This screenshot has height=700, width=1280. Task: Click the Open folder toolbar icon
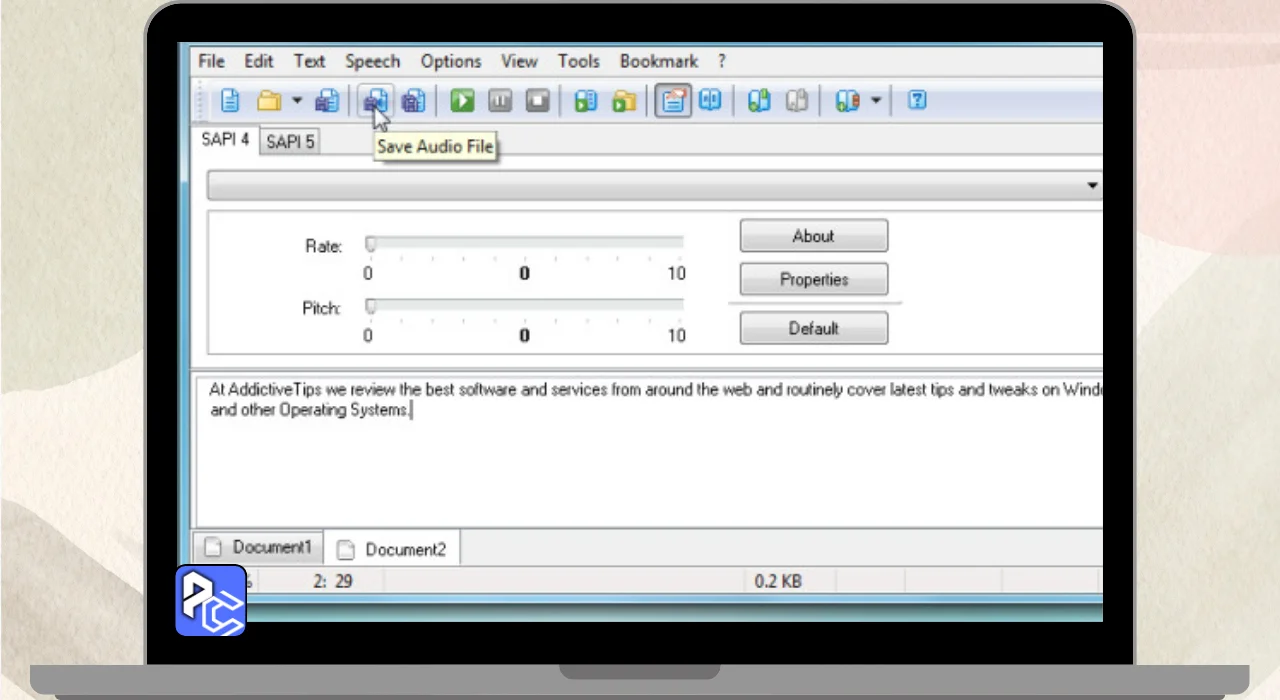point(269,100)
